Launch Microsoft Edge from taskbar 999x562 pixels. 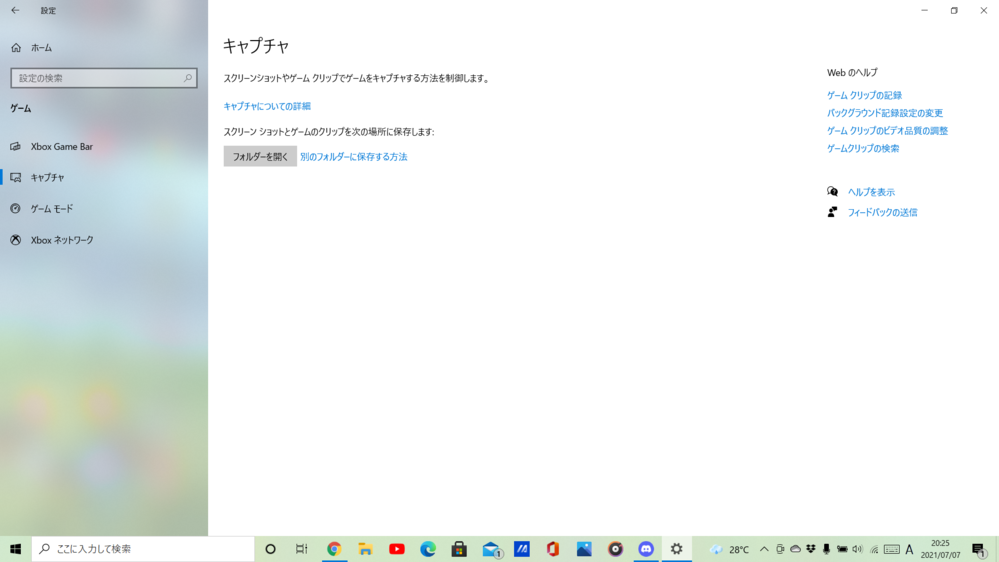[428, 549]
